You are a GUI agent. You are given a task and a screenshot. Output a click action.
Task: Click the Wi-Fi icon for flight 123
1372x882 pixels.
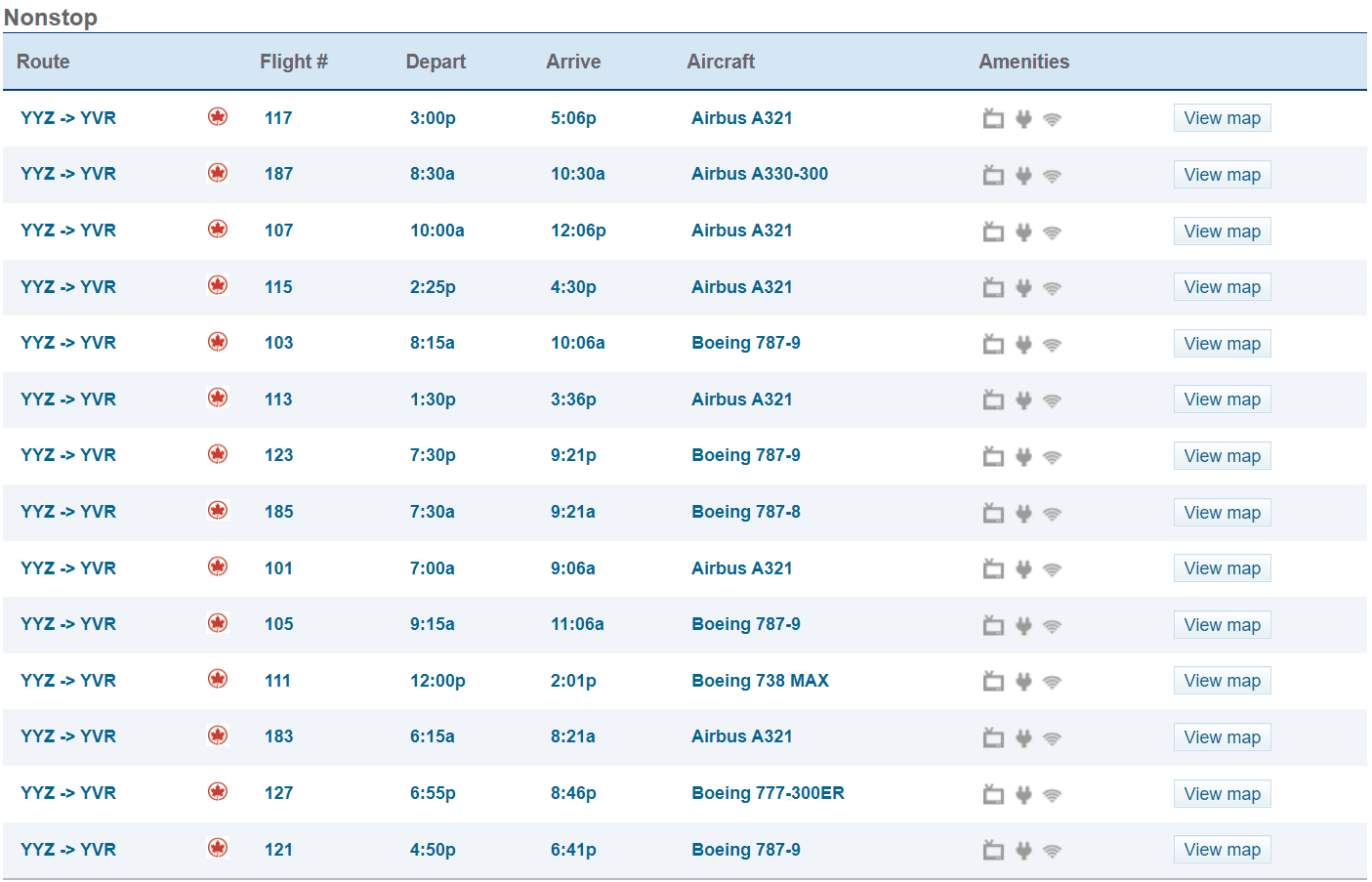1052,457
